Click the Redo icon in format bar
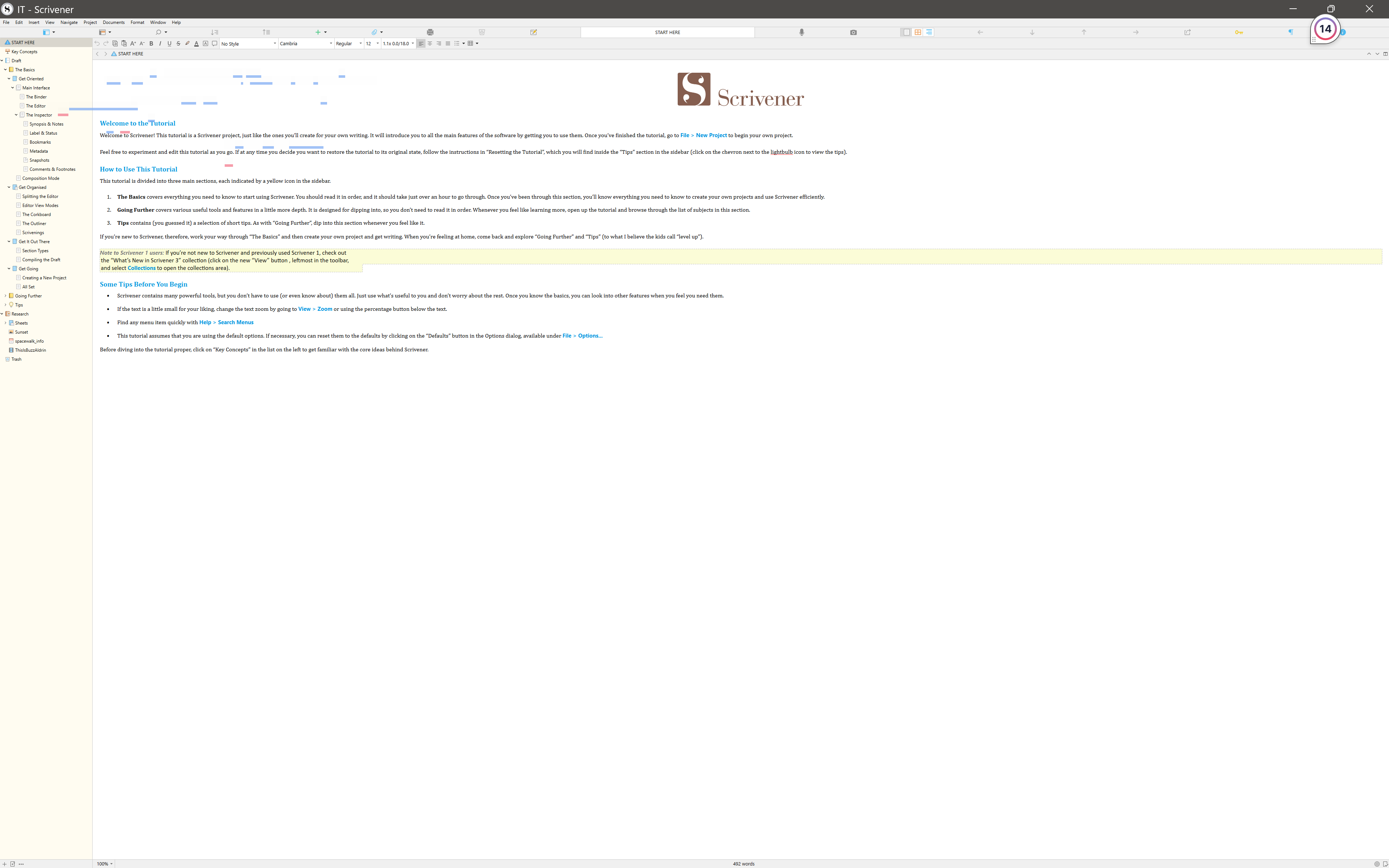The image size is (1389, 868). [106, 44]
